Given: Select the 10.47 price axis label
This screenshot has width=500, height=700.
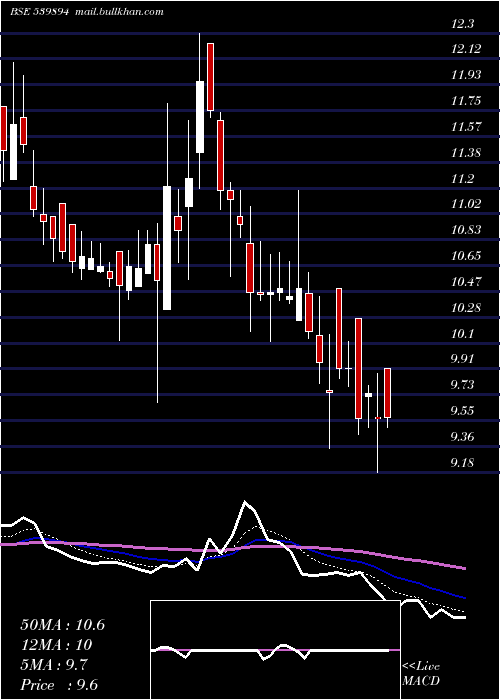Looking at the screenshot, I should [466, 282].
